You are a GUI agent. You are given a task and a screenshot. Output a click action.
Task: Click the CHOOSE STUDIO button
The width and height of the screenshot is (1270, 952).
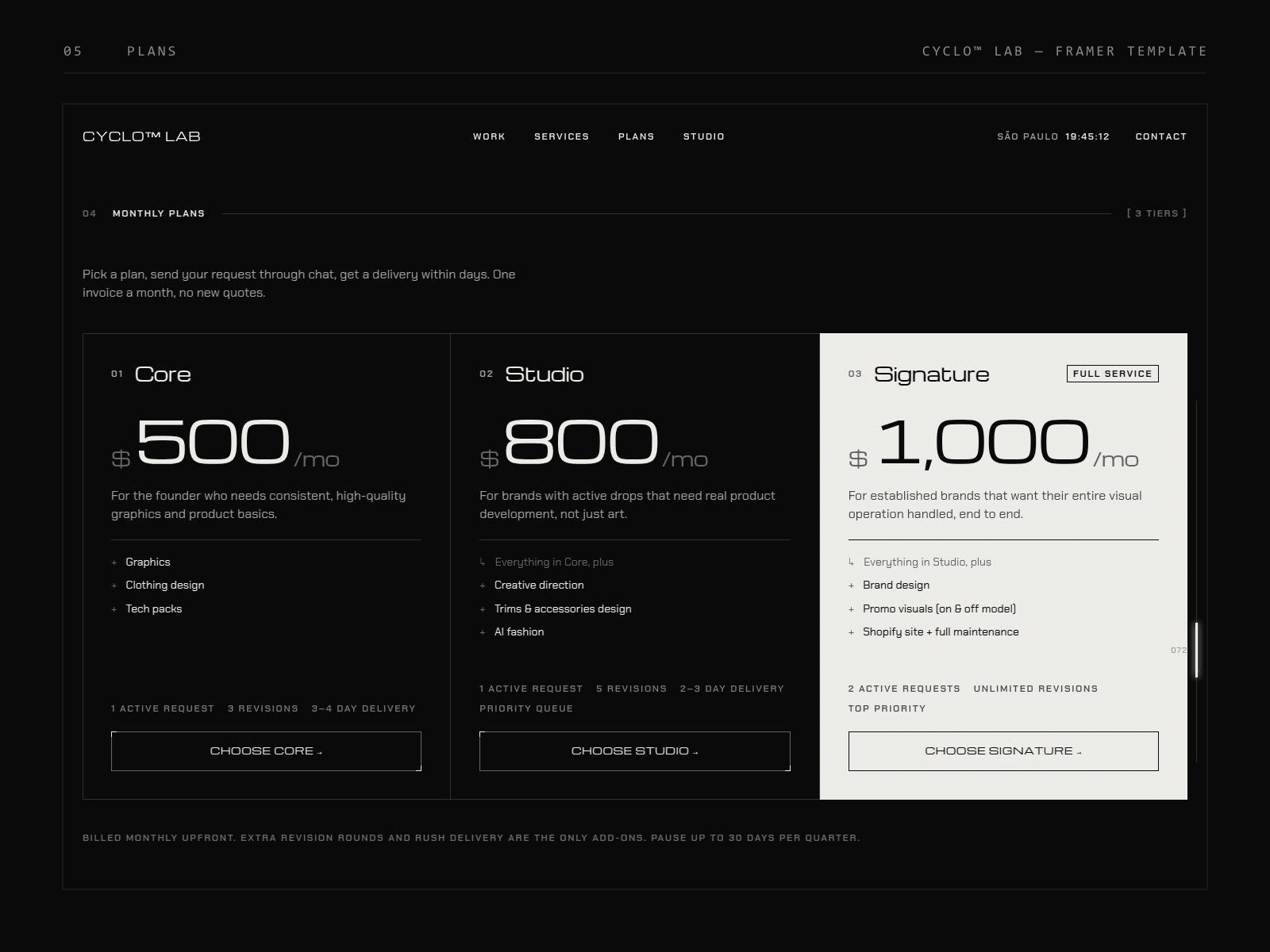(x=634, y=750)
